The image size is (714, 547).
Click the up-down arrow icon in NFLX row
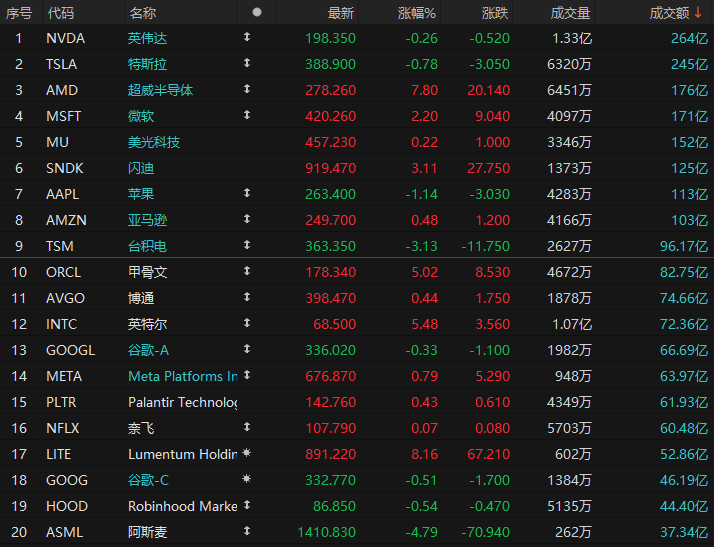[x=247, y=427]
